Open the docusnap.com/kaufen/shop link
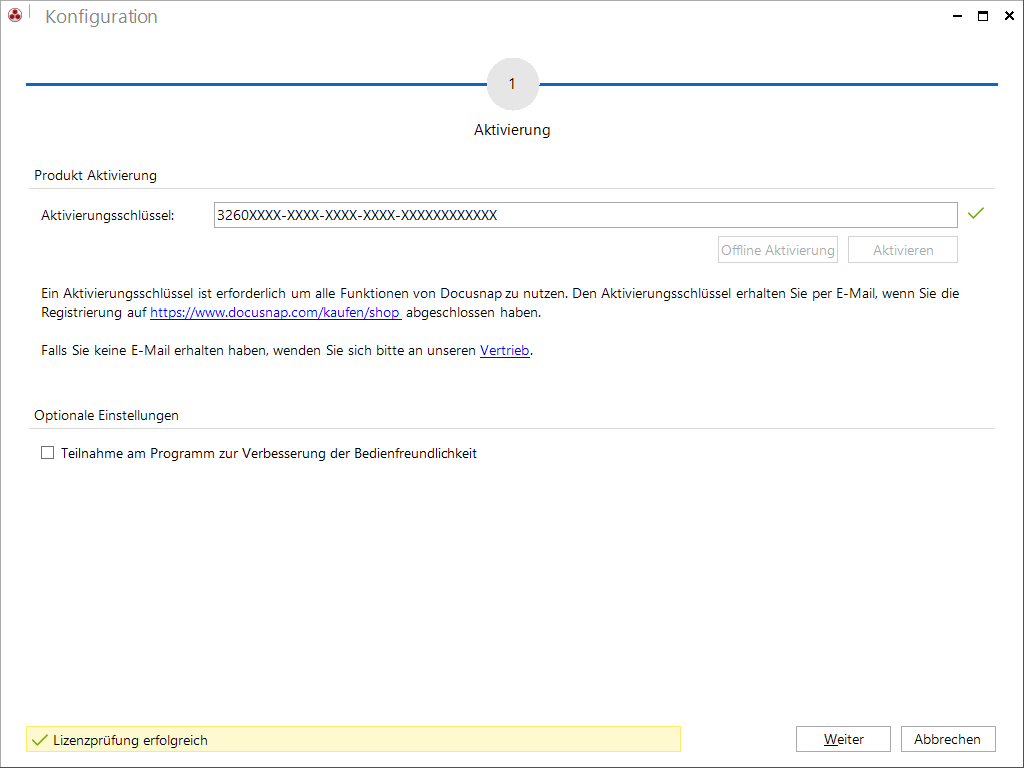Image resolution: width=1024 pixels, height=768 pixels. [x=276, y=313]
